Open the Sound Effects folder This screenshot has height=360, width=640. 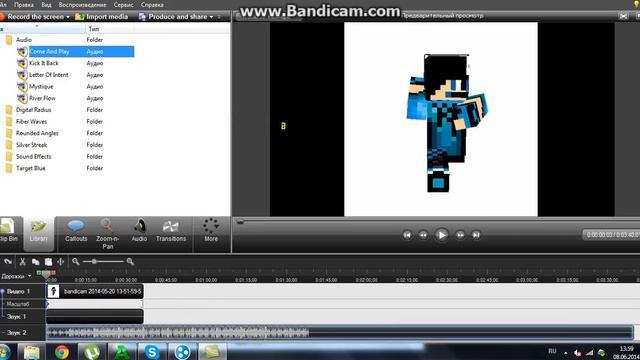[x=33, y=156]
